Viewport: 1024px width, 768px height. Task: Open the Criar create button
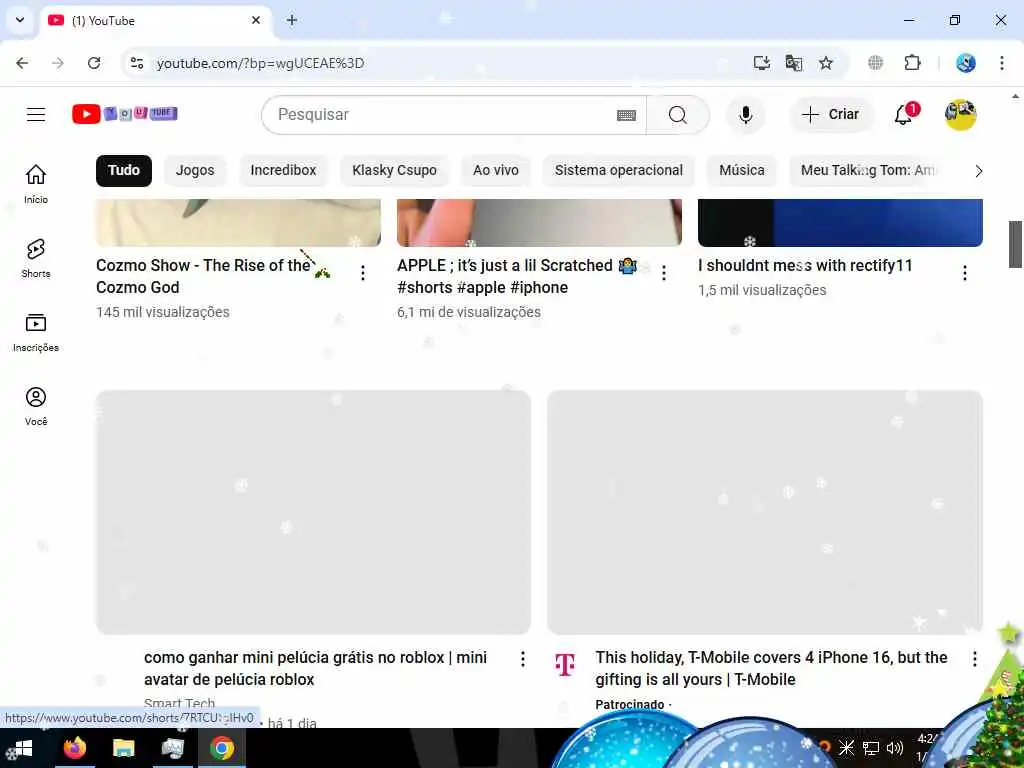(x=830, y=114)
